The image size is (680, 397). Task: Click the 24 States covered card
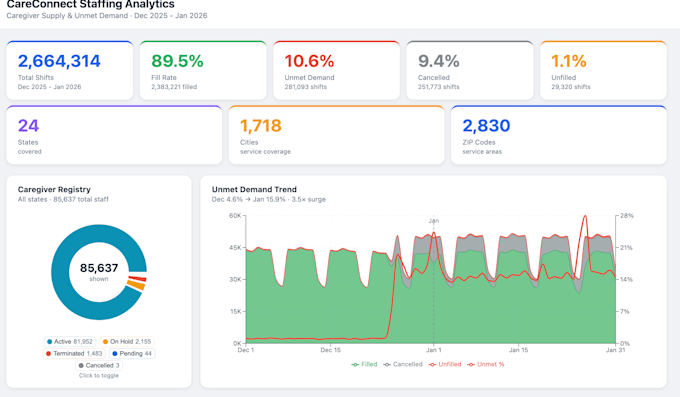[114, 135]
